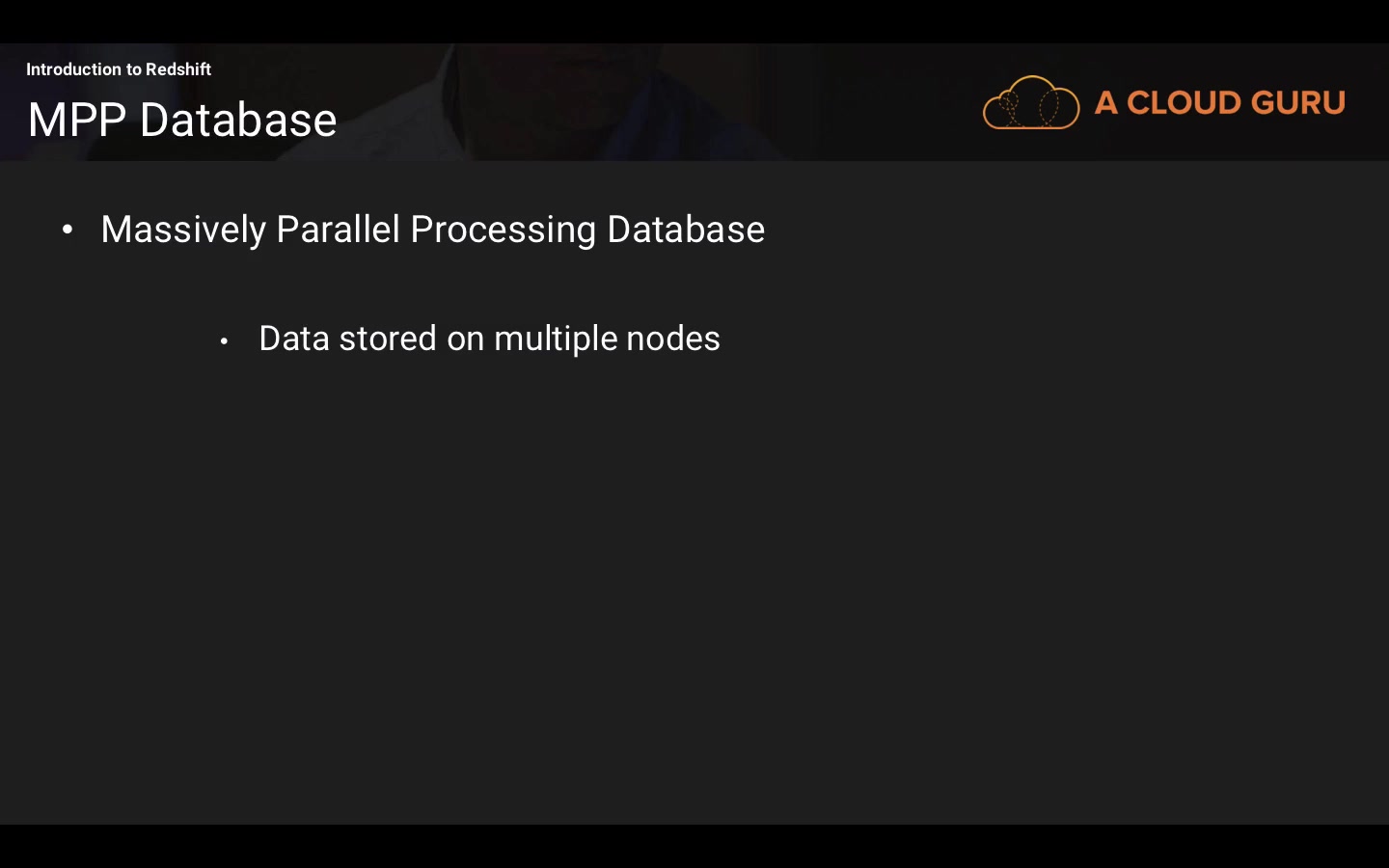Click the small bullet before "Data stored"
This screenshot has width=1389, height=868.
(x=224, y=340)
